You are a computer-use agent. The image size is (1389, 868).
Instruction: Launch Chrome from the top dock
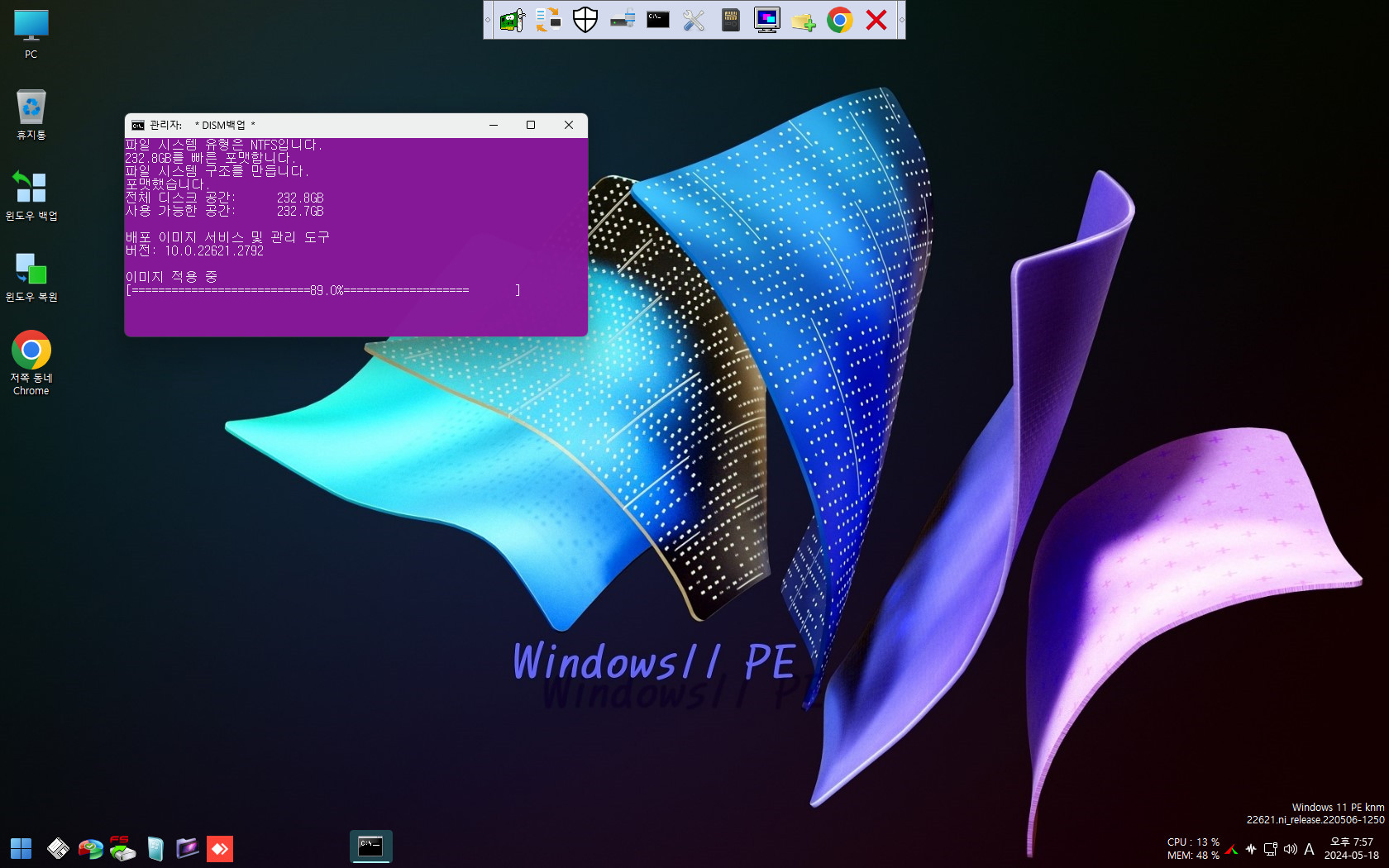(x=840, y=20)
